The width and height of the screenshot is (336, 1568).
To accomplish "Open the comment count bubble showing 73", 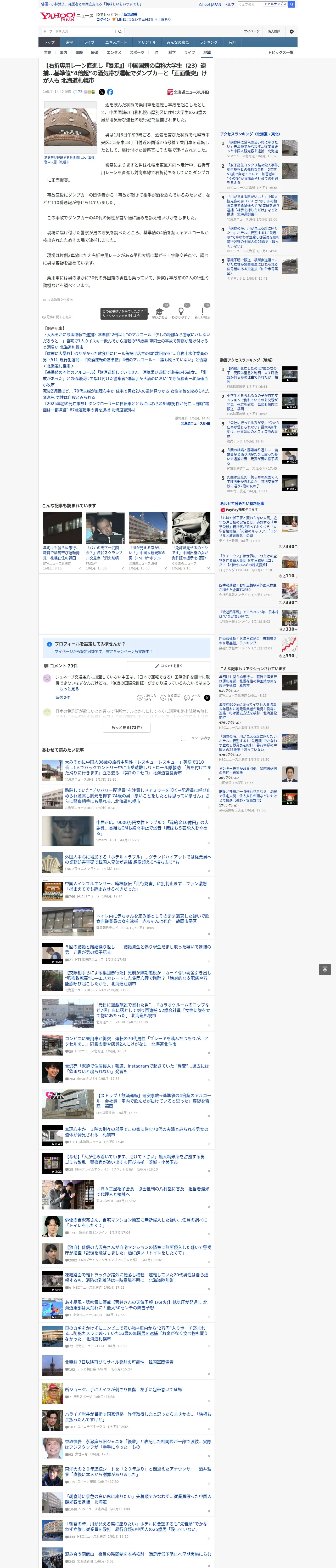I will [x=78, y=92].
